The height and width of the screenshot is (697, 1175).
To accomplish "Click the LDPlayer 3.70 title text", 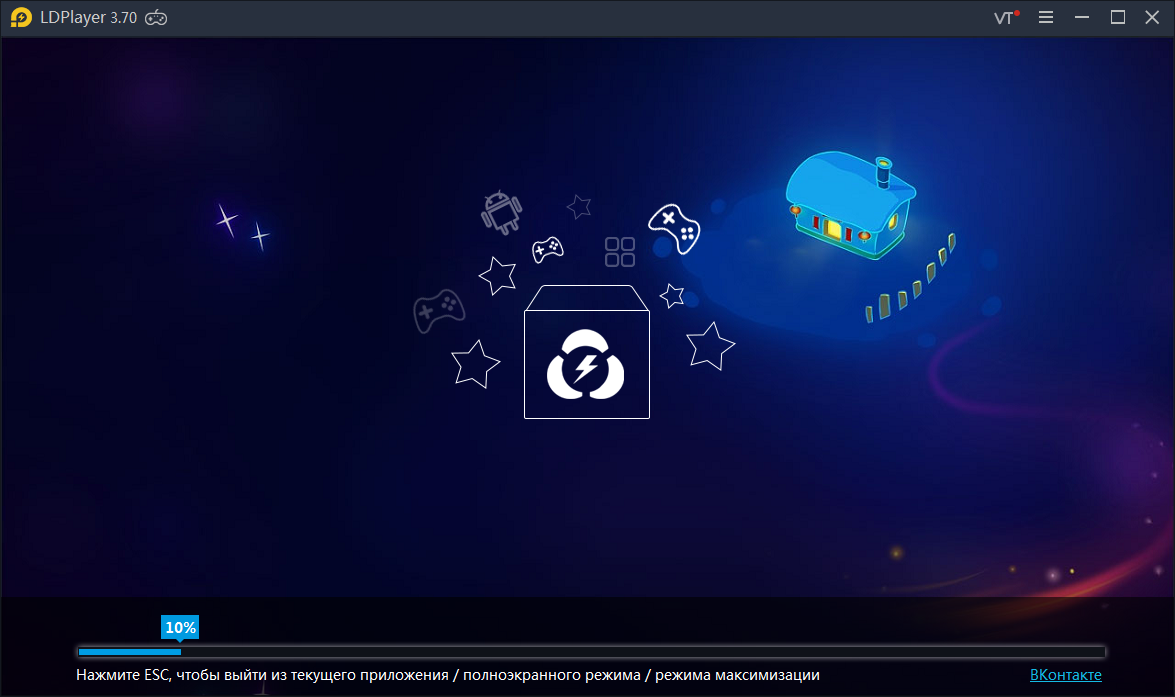I will click(x=91, y=17).
